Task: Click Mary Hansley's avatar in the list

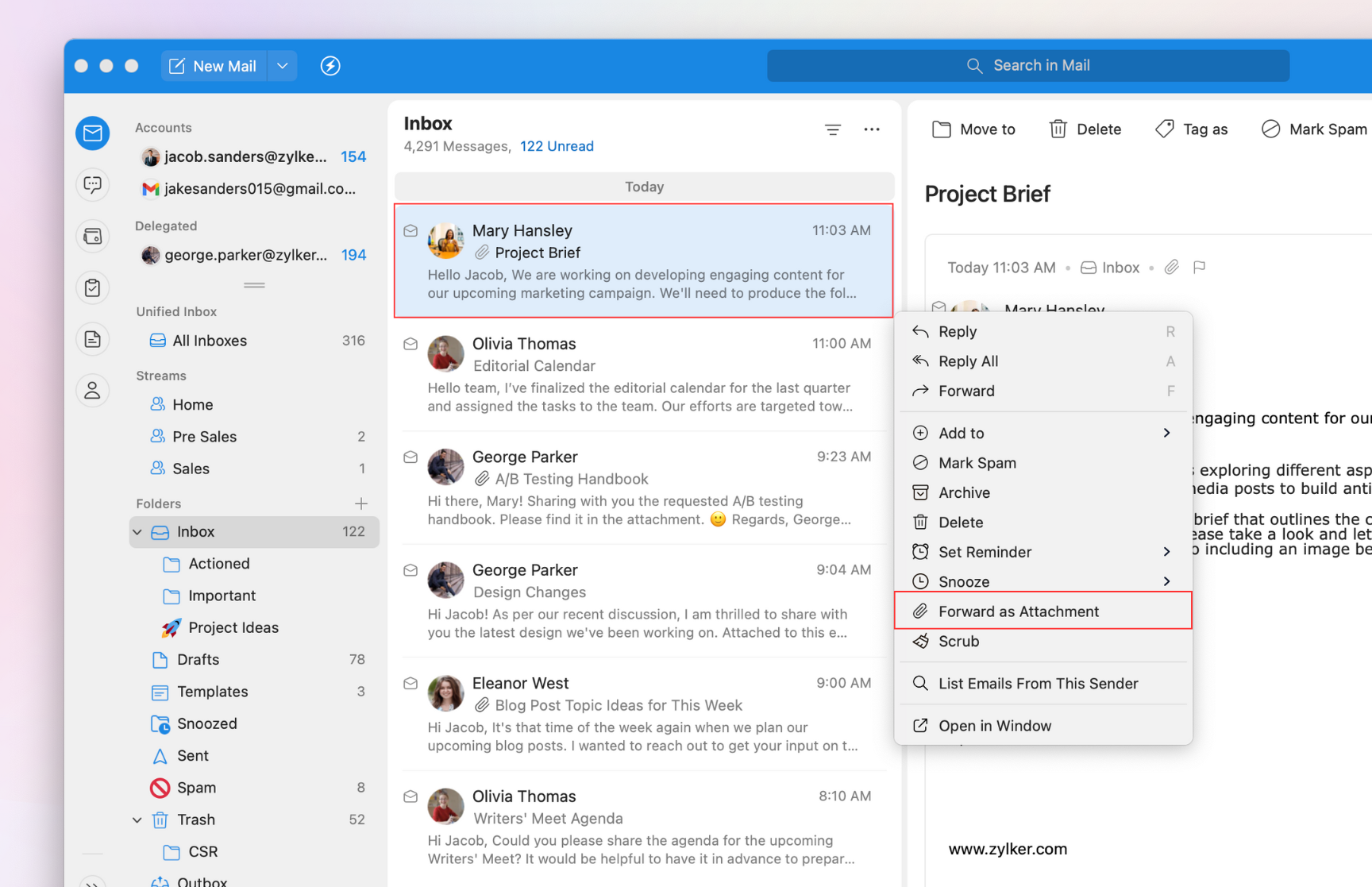Action: (446, 241)
